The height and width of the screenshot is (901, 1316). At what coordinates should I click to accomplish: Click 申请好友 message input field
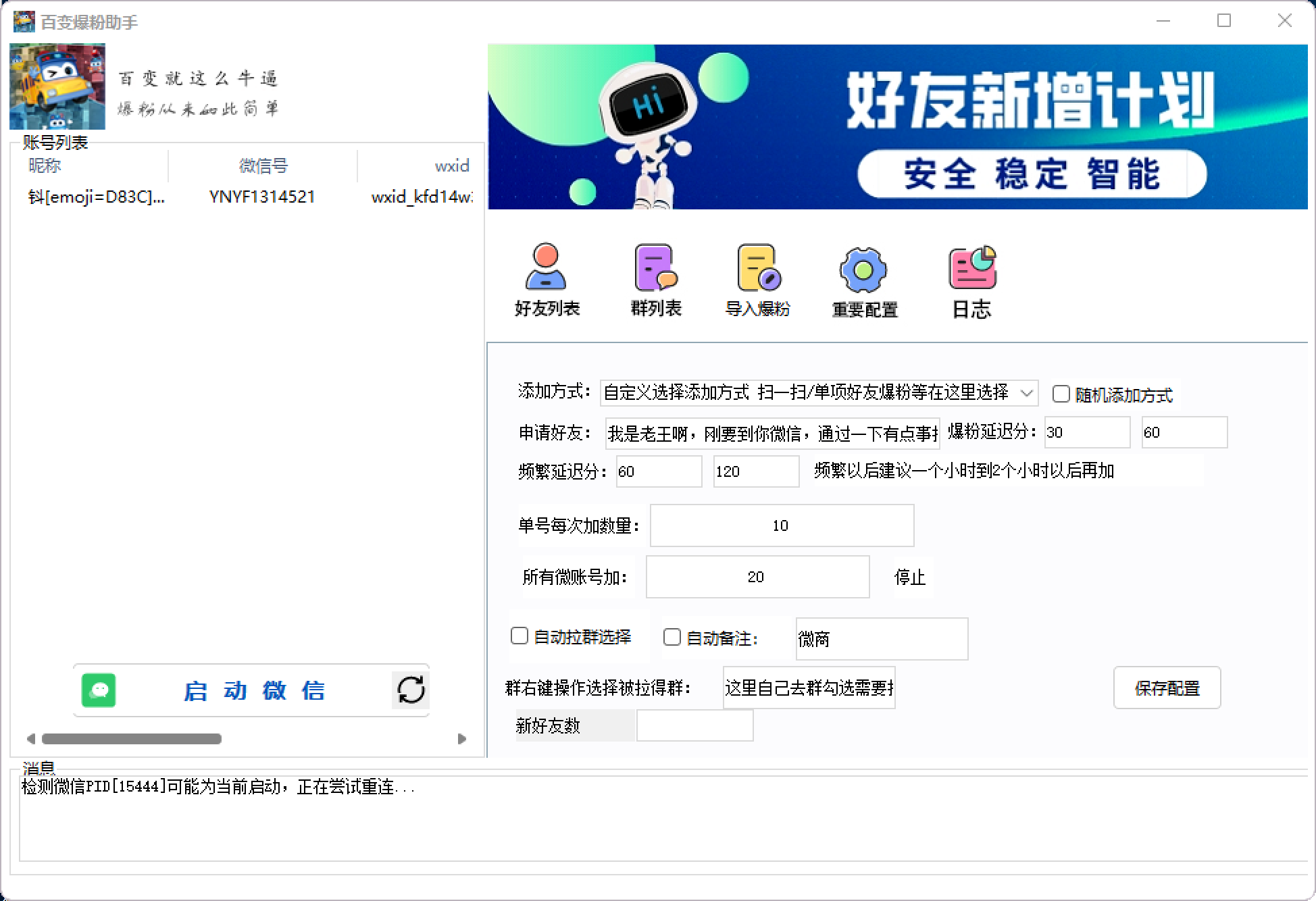[772, 433]
